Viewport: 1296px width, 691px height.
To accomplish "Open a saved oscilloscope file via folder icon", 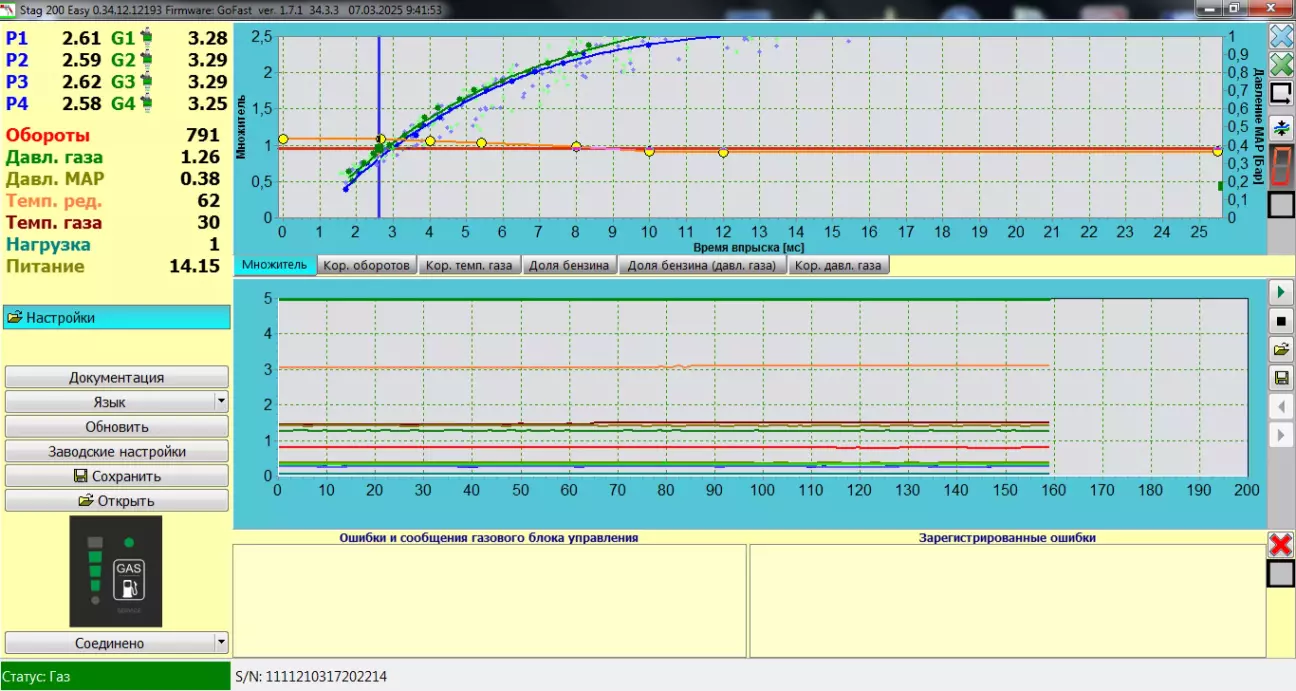I will click(1281, 349).
